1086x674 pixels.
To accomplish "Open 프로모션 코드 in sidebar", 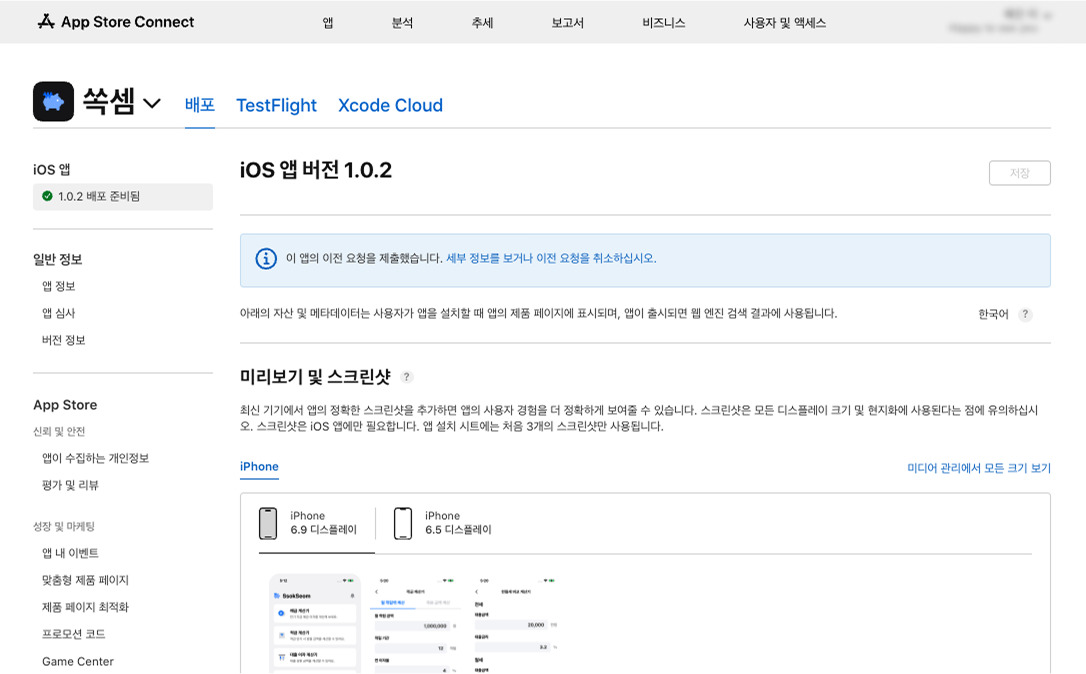I will 74,634.
